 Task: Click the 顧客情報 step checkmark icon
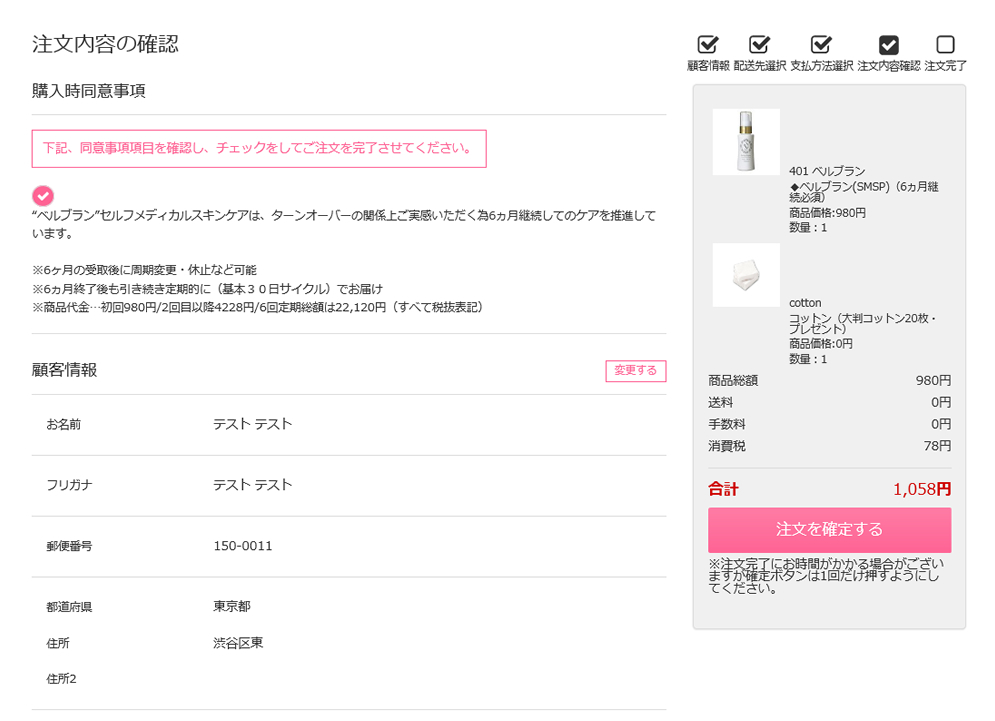pyautogui.click(x=708, y=44)
